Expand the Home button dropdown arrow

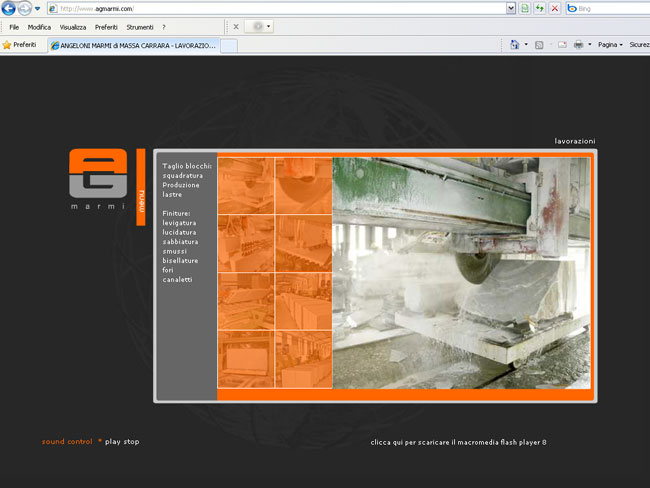tap(526, 44)
